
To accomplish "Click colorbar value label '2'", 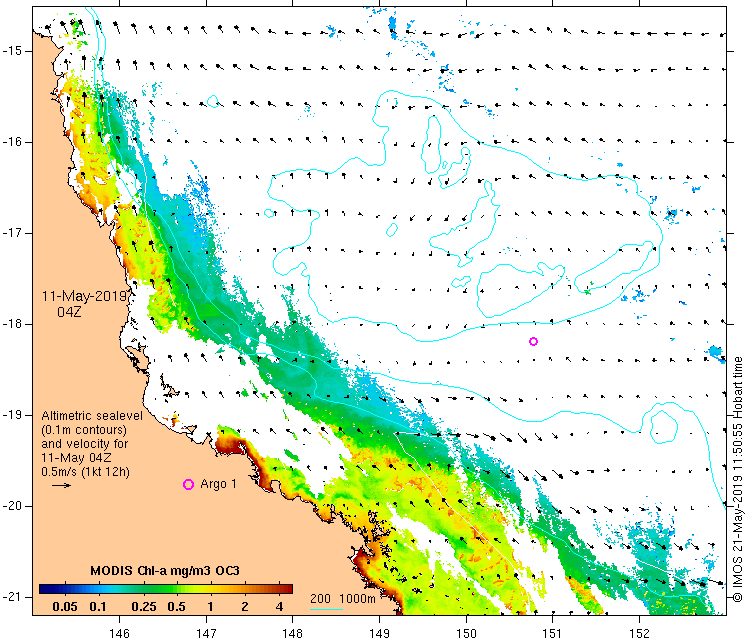I will tap(245, 607).
